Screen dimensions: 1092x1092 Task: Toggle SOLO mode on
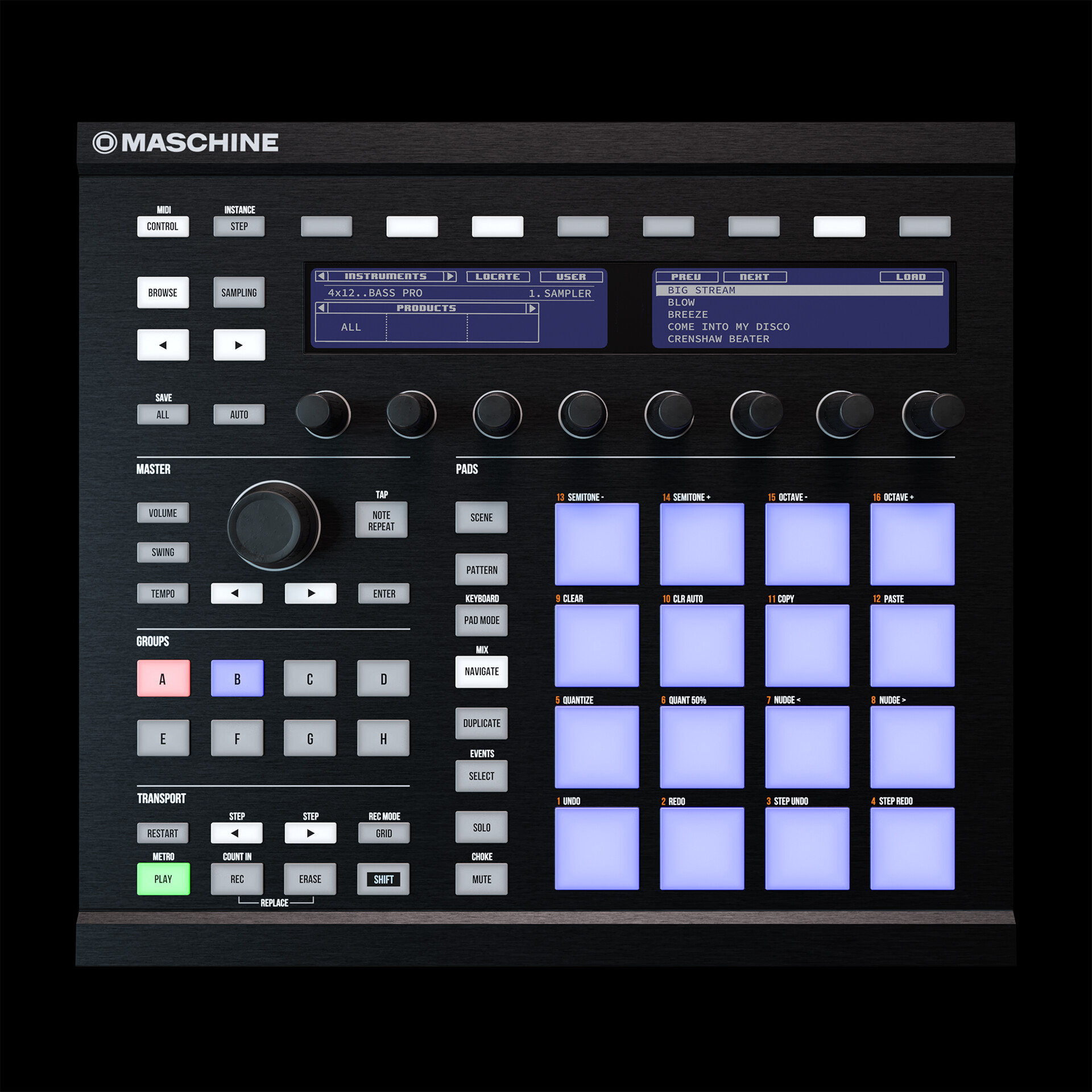pyautogui.click(x=481, y=828)
